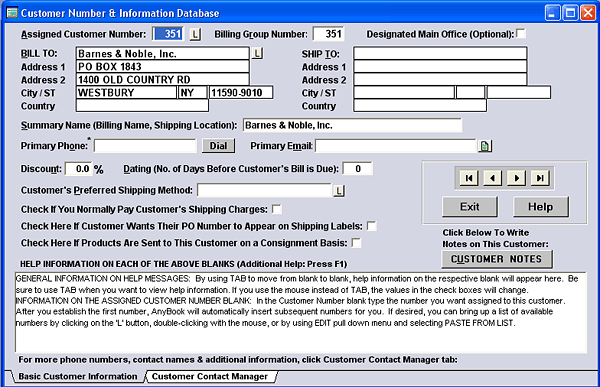Screen dimensions: 600x387
Task: Click the Primary Phone field
Action: pyautogui.click(x=145, y=146)
